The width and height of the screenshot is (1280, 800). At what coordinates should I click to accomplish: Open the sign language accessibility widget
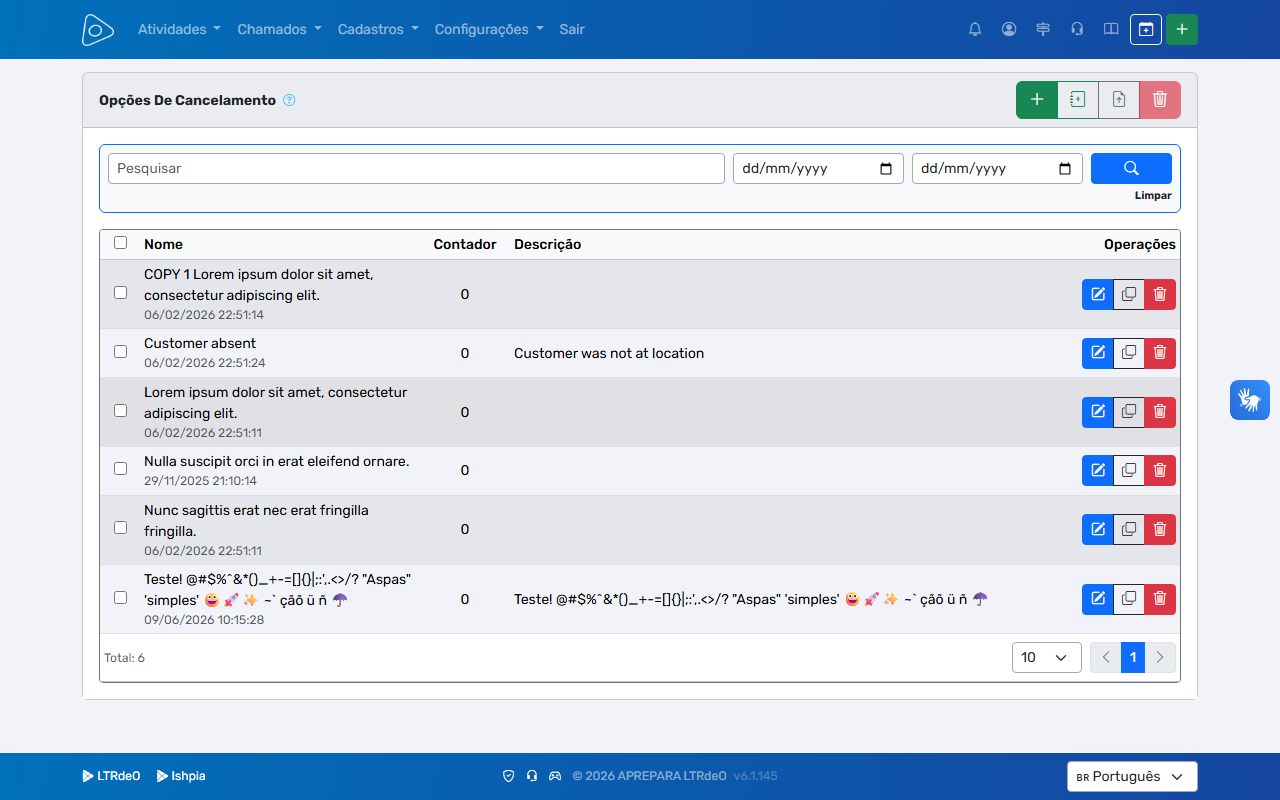1250,400
